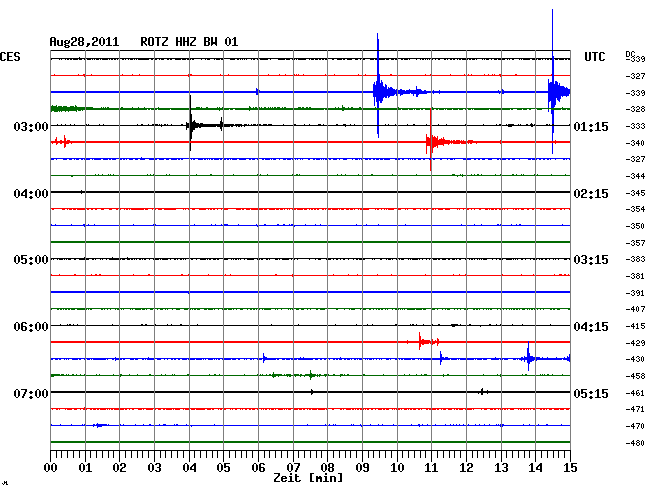Select the DC offset value -333

click(x=635, y=126)
